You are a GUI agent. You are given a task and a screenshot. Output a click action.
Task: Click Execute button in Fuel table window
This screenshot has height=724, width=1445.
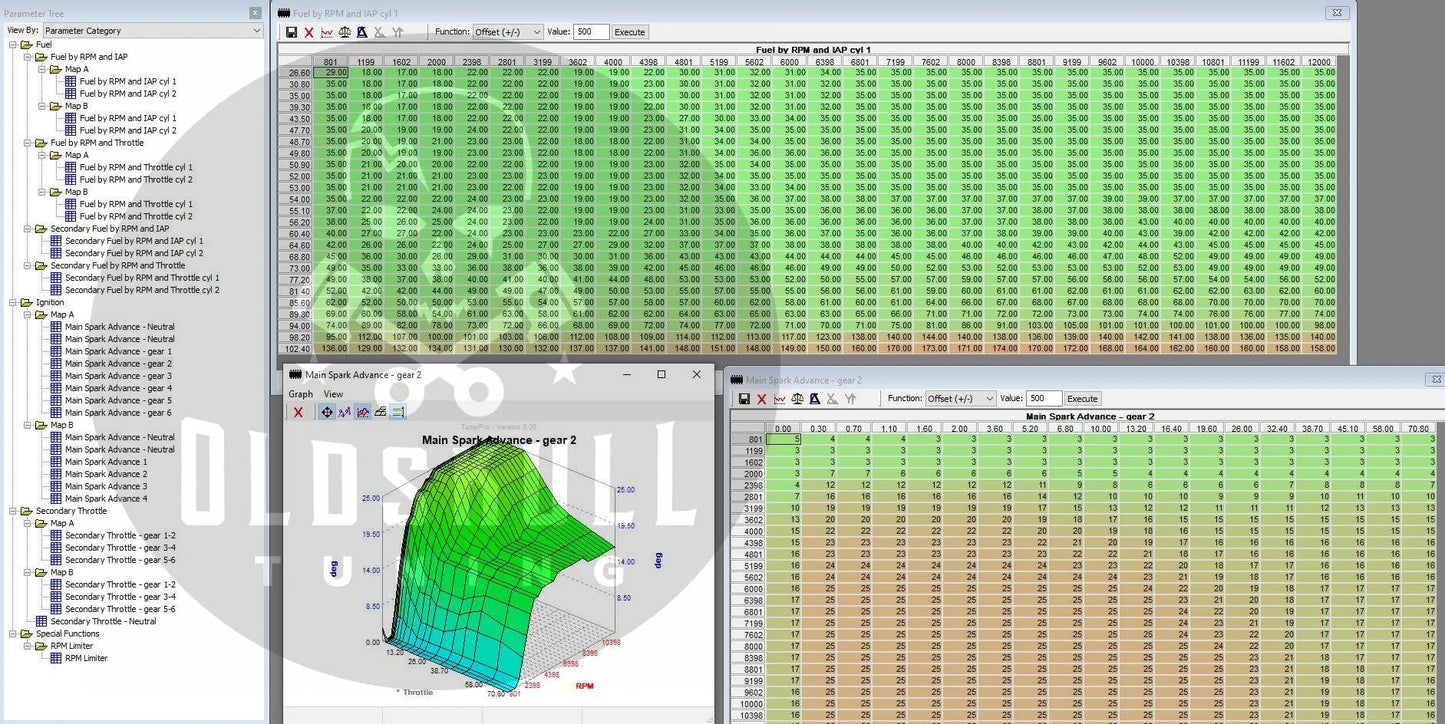tap(629, 32)
